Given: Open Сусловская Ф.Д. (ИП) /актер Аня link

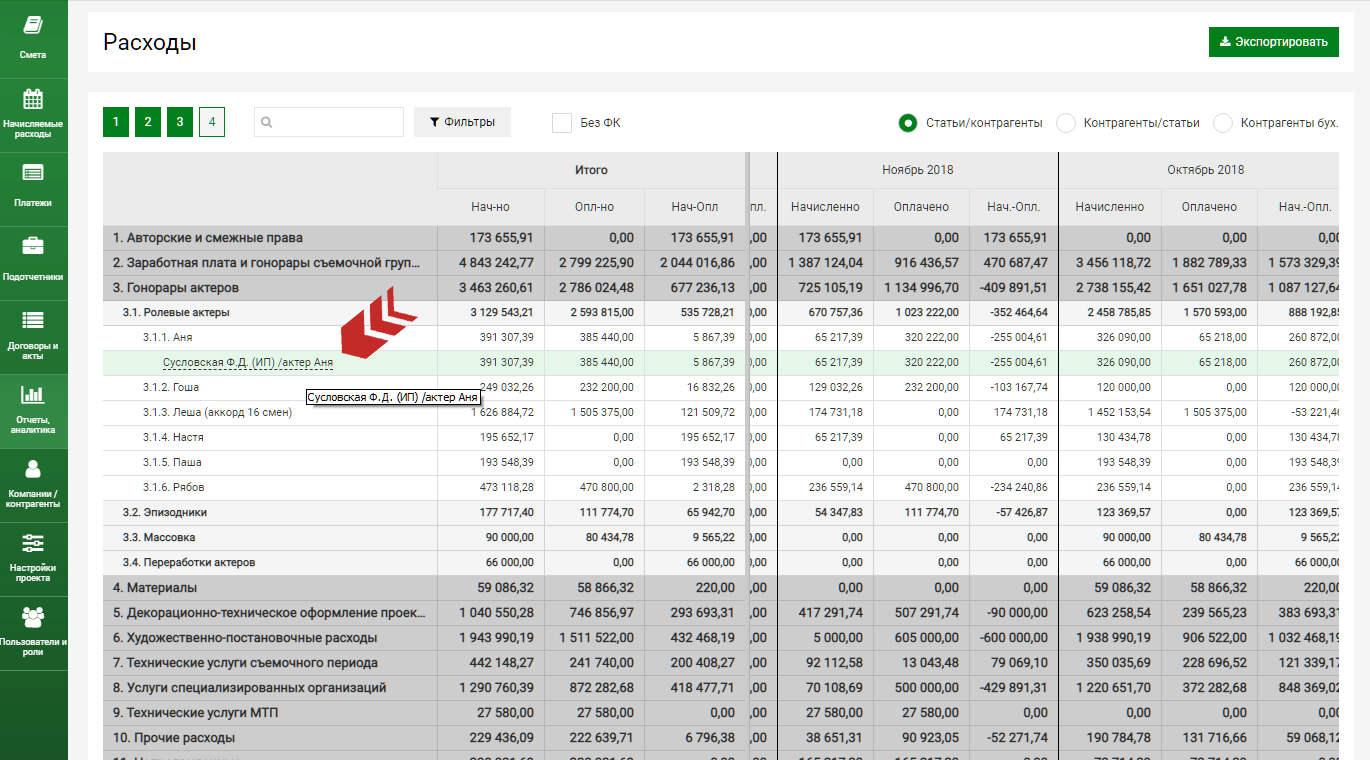Looking at the screenshot, I should point(248,362).
